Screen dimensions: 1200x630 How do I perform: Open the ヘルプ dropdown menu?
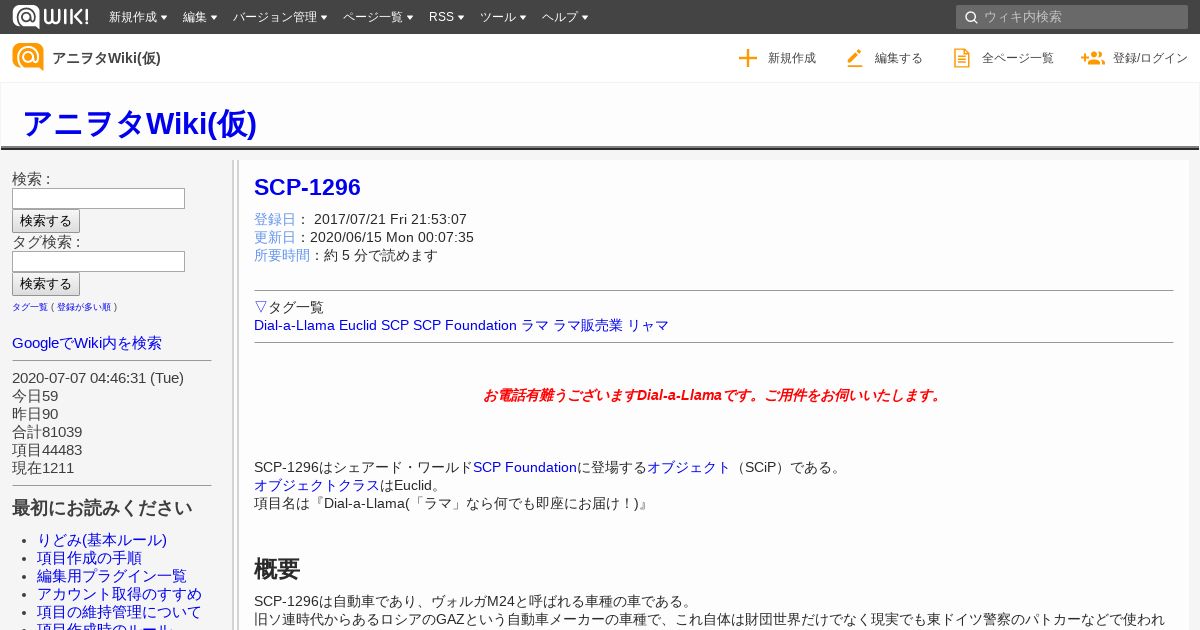(x=565, y=17)
